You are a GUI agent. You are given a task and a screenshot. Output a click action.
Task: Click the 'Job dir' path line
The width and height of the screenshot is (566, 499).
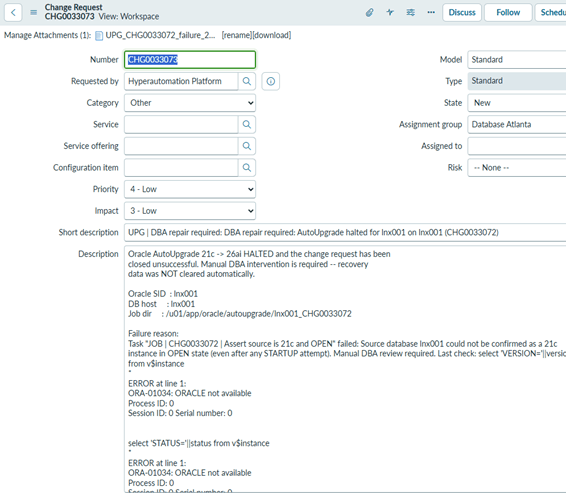[240, 314]
